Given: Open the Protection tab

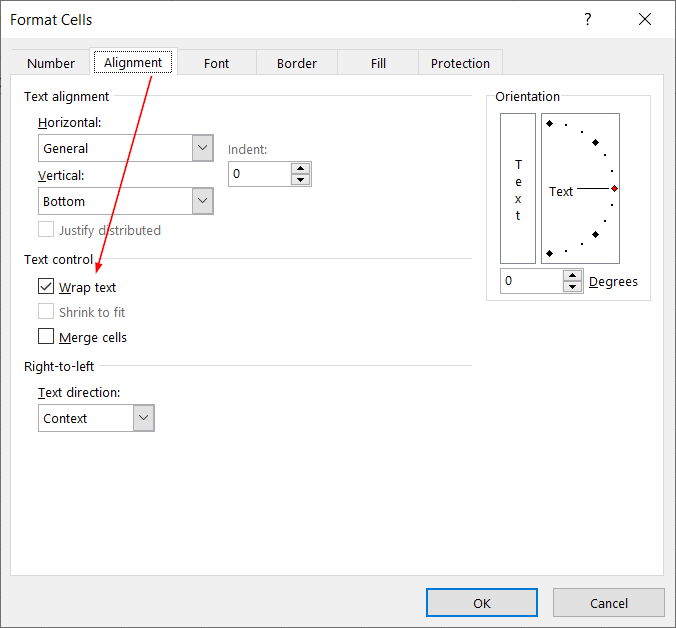Looking at the screenshot, I should [460, 63].
